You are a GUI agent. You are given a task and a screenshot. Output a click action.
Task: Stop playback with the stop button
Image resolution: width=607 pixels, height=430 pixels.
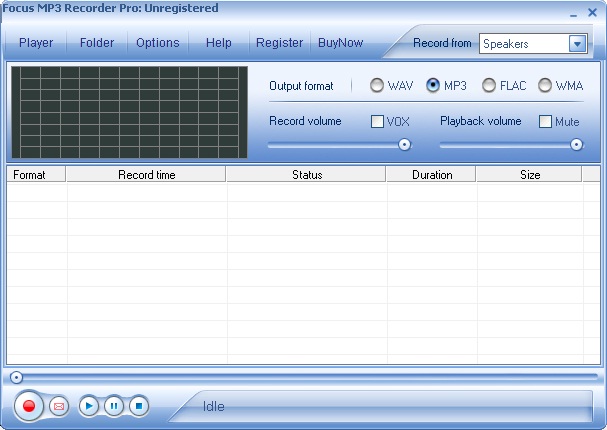(139, 406)
